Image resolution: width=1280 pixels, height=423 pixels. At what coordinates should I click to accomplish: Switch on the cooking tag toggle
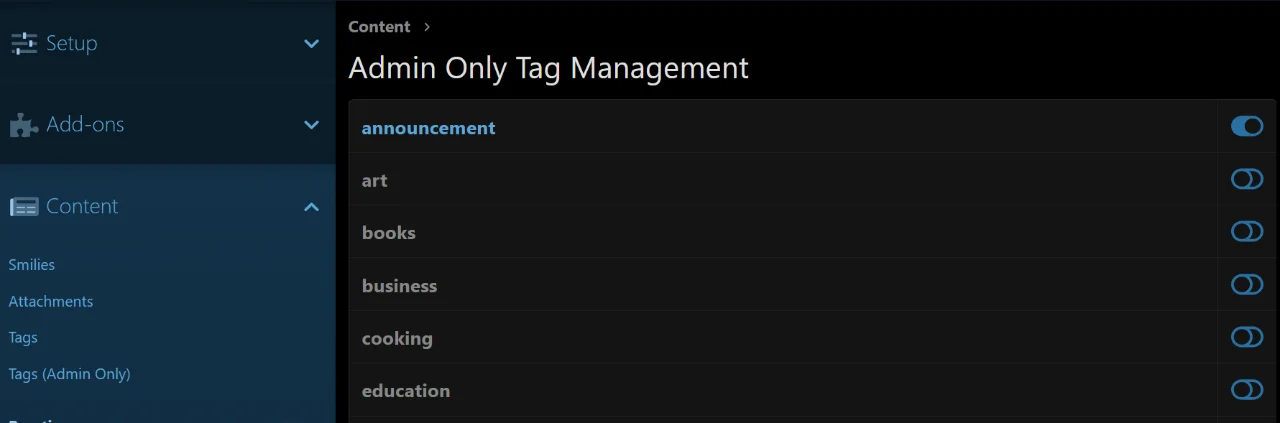pos(1247,338)
